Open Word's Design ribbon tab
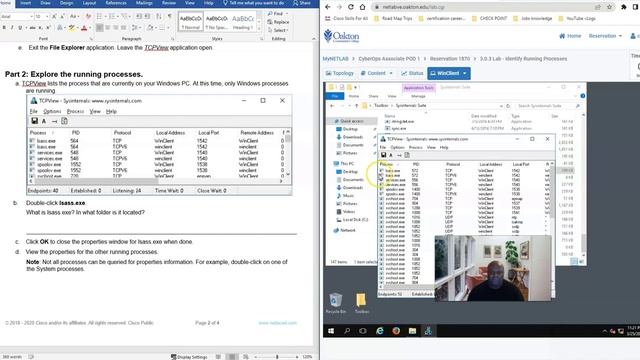 click(67, 3)
